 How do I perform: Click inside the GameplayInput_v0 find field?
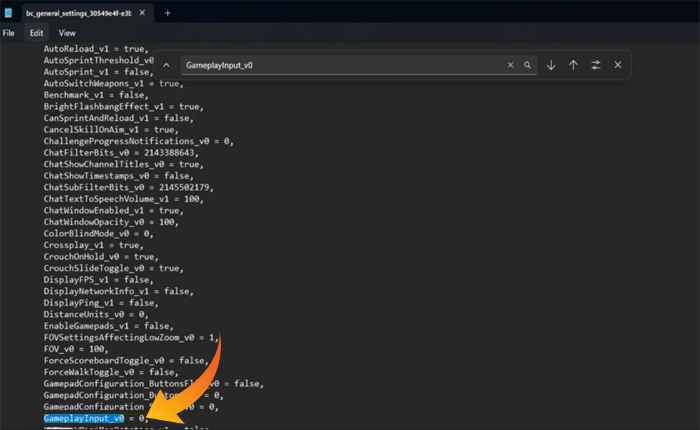coord(340,65)
